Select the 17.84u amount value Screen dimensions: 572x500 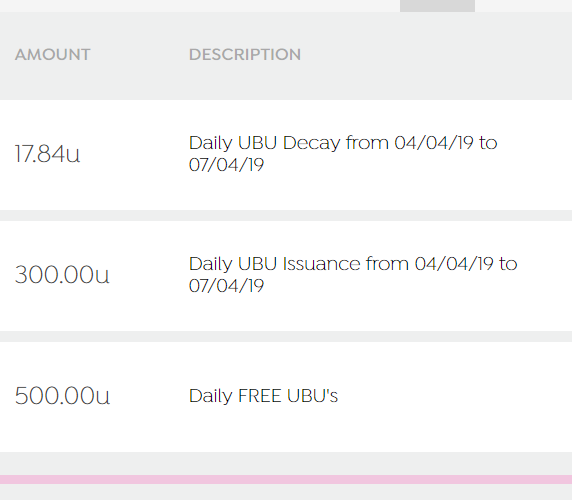pos(47,154)
